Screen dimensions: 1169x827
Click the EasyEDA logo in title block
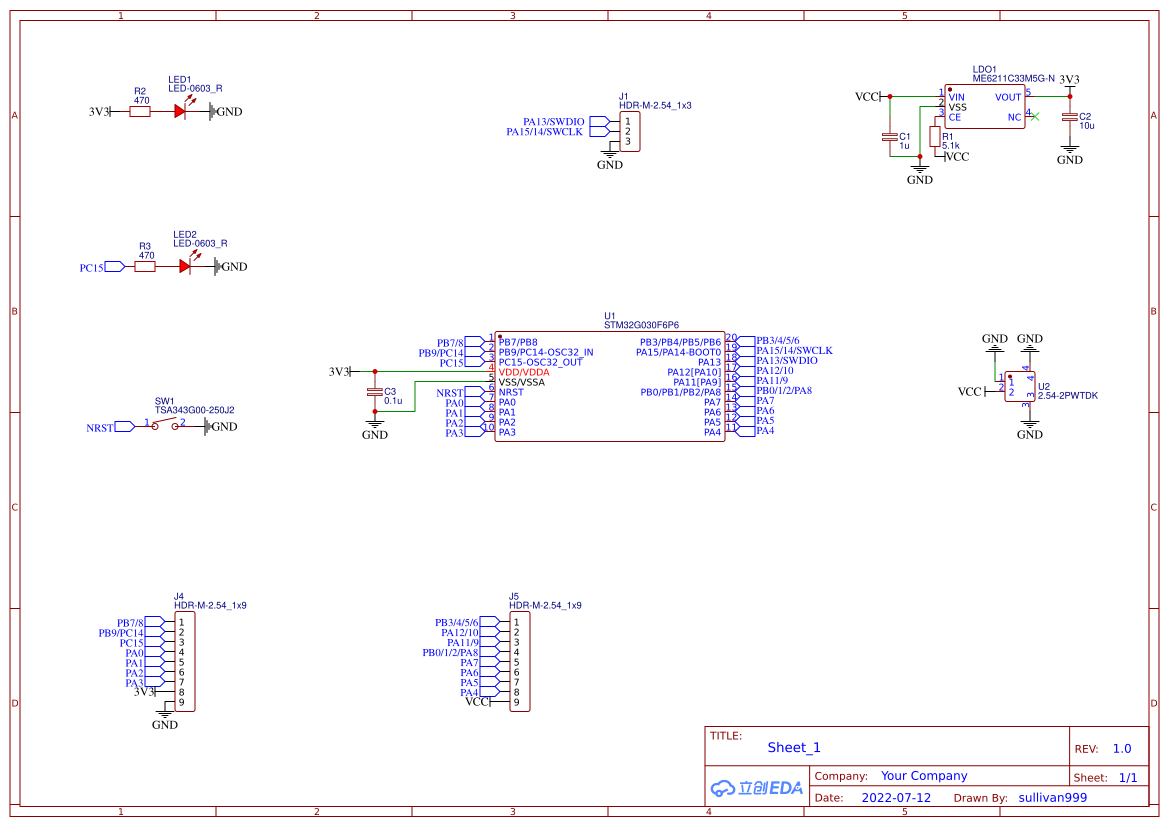point(757,788)
